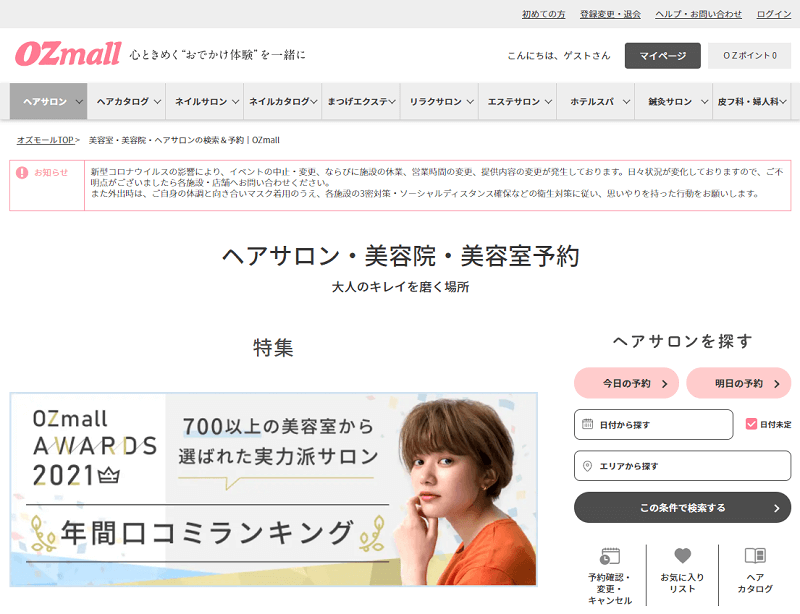Click the calendar icon in 日付から探す field
The height and width of the screenshot is (614, 800).
[x=587, y=424]
